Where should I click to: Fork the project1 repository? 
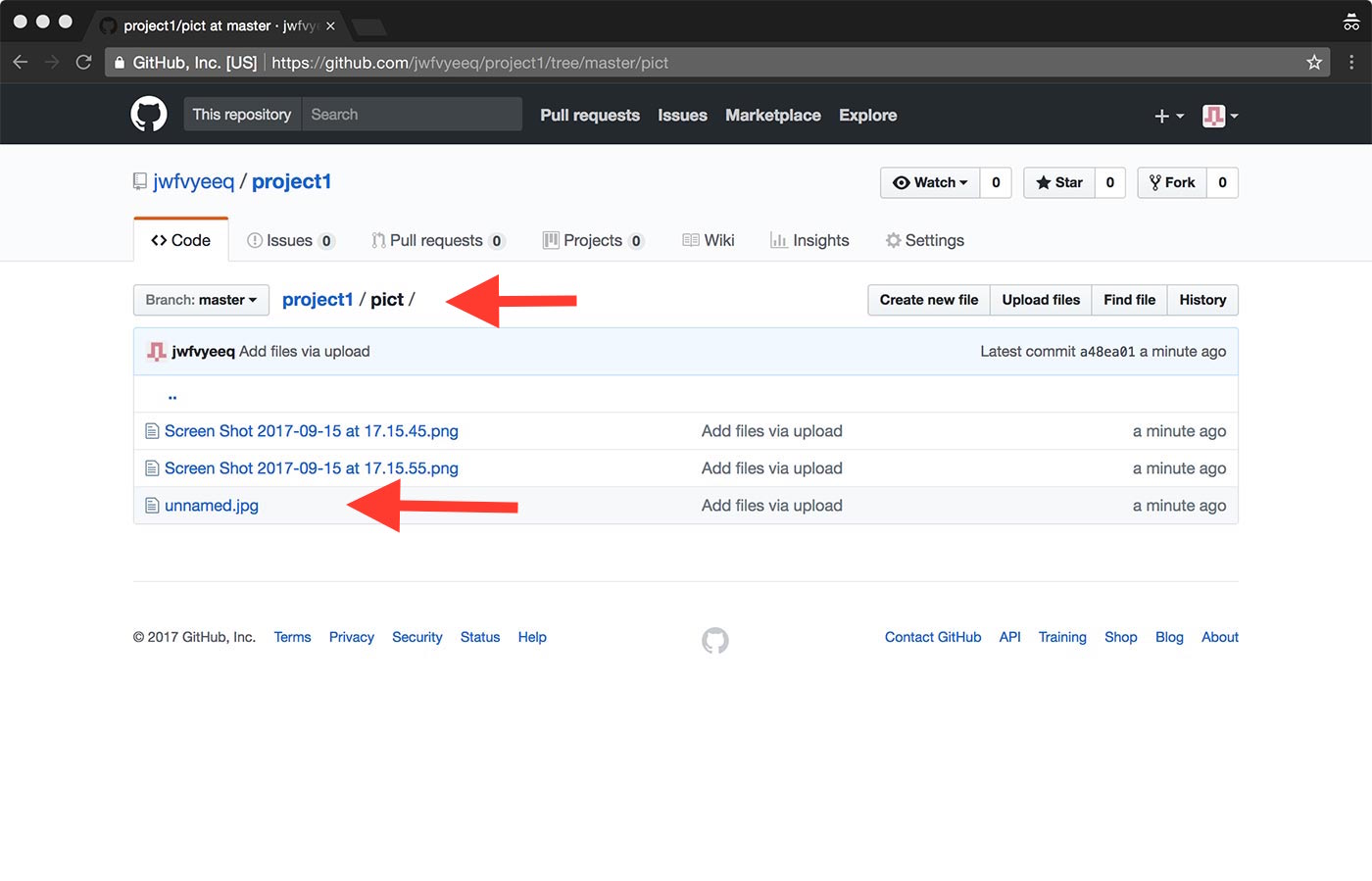coord(1172,182)
